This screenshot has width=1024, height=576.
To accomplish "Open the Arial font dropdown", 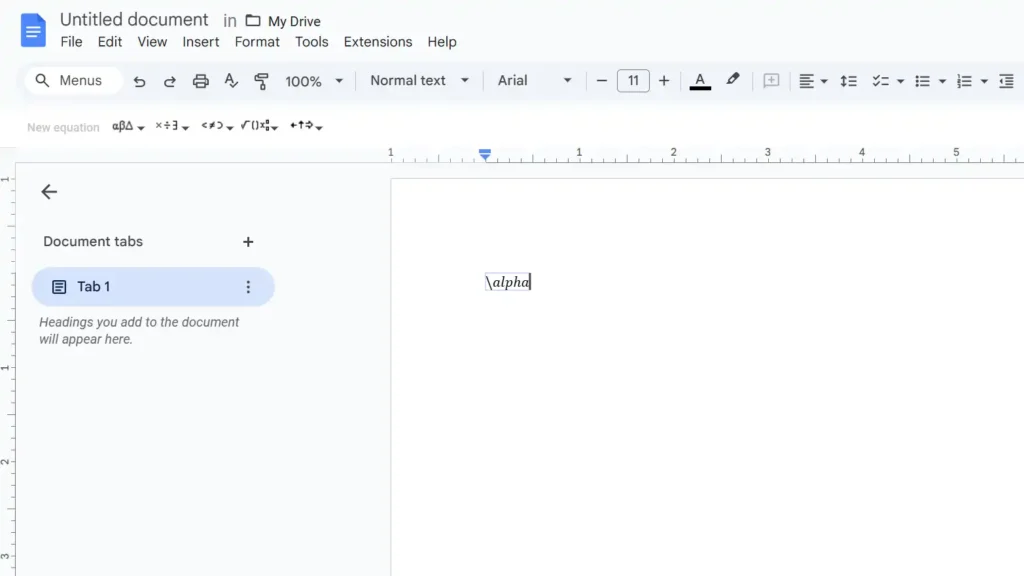I will (534, 80).
